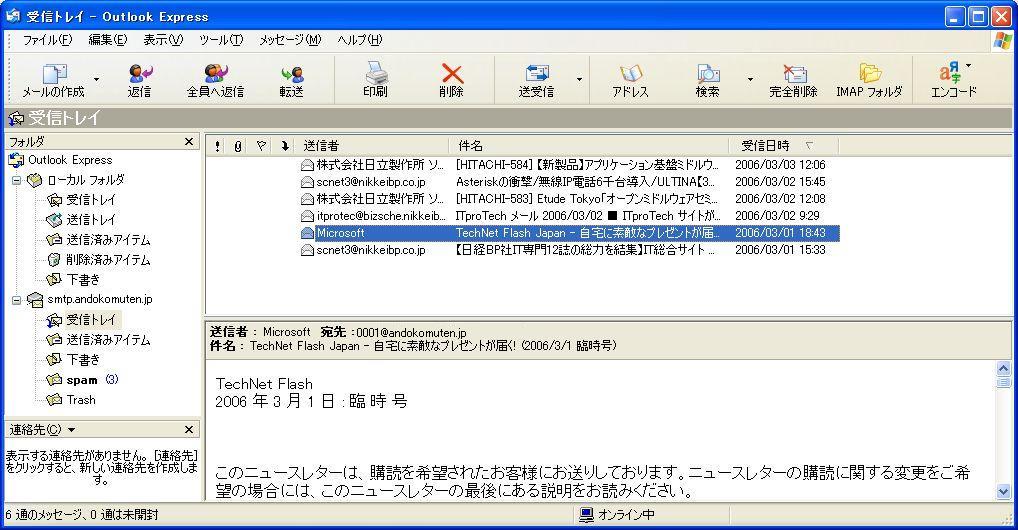Sort messages by 送信者 column header
1018x530 pixels.
(373, 146)
